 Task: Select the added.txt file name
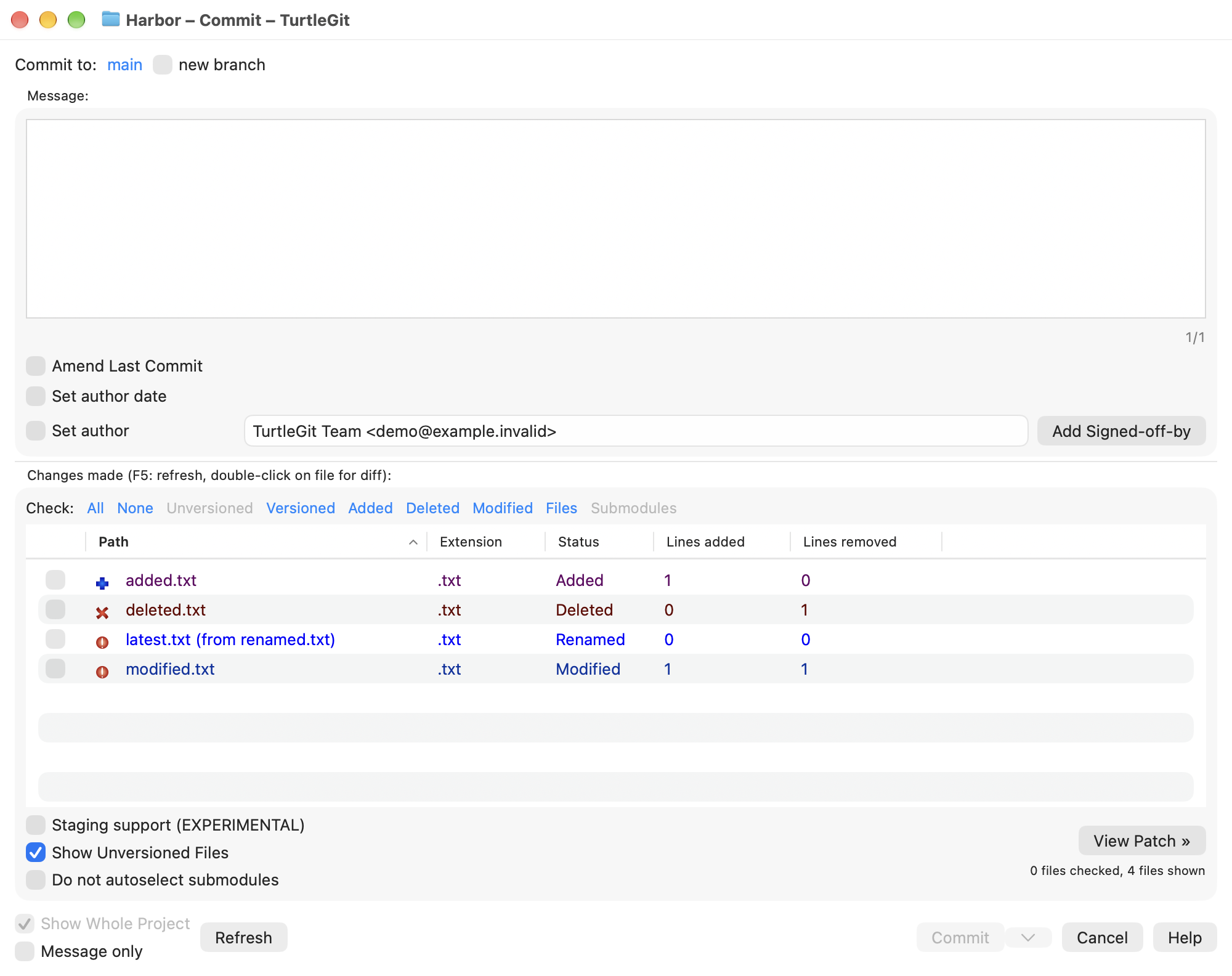tap(161, 580)
